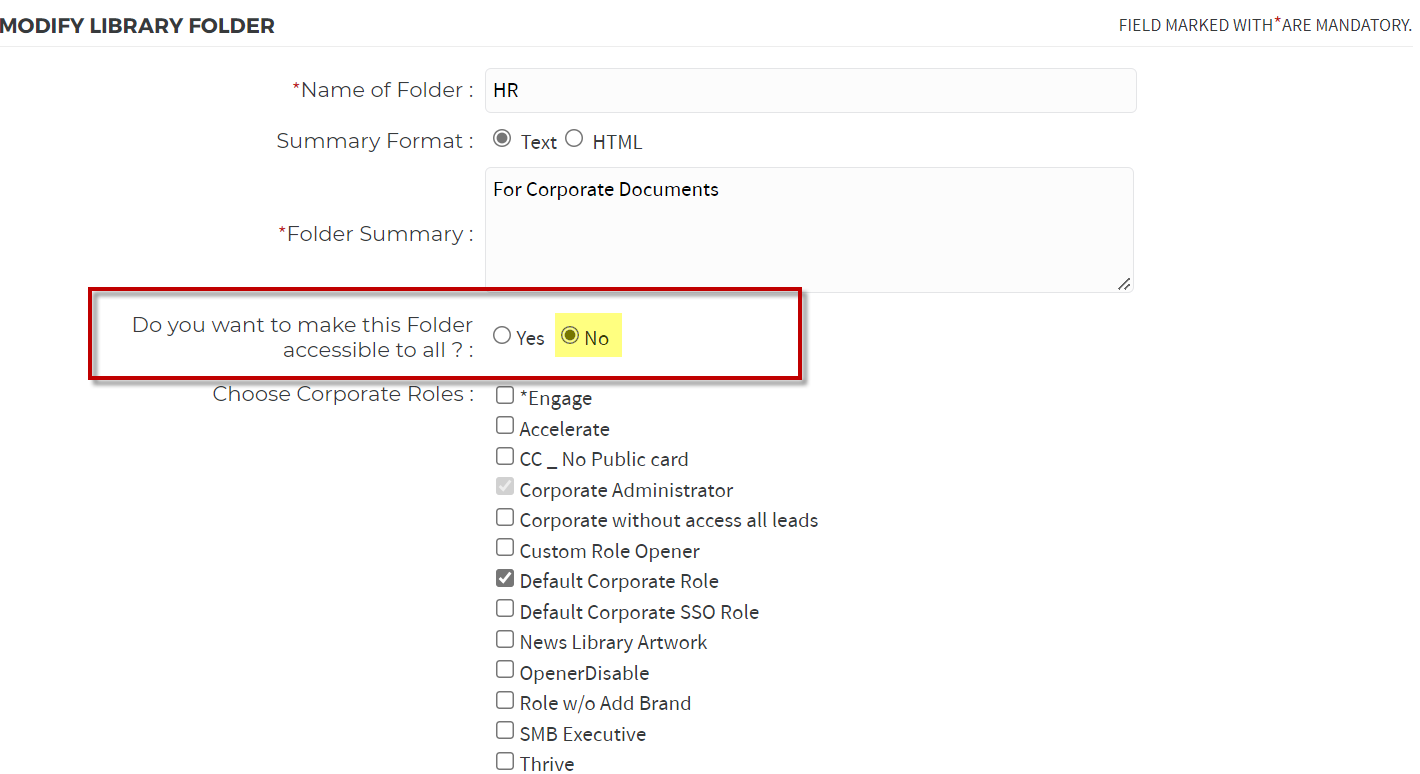This screenshot has width=1420, height=774.
Task: Check the Role w/o Add Brand checkbox
Action: click(505, 701)
